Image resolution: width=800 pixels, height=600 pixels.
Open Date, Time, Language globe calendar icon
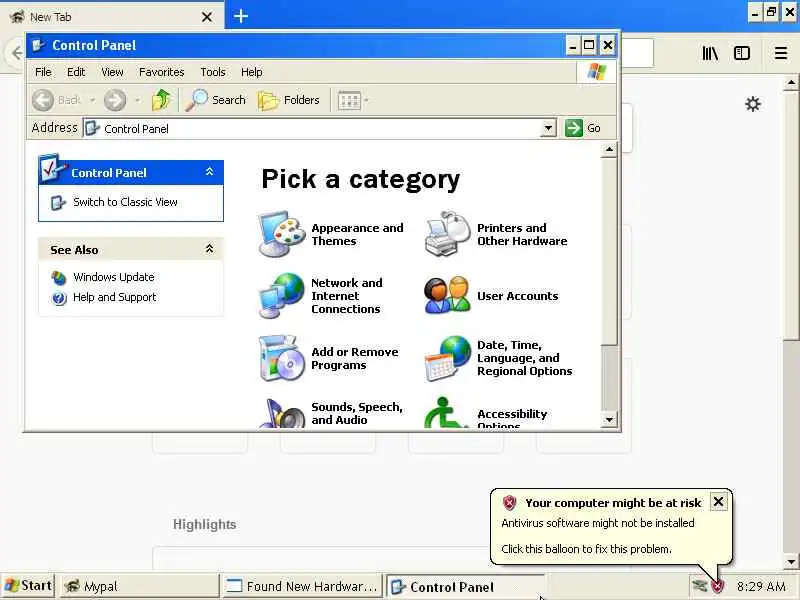pos(447,358)
